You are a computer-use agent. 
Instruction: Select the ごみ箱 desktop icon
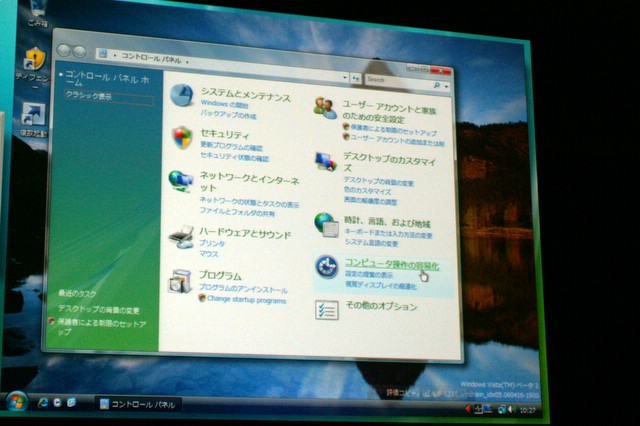point(38,14)
